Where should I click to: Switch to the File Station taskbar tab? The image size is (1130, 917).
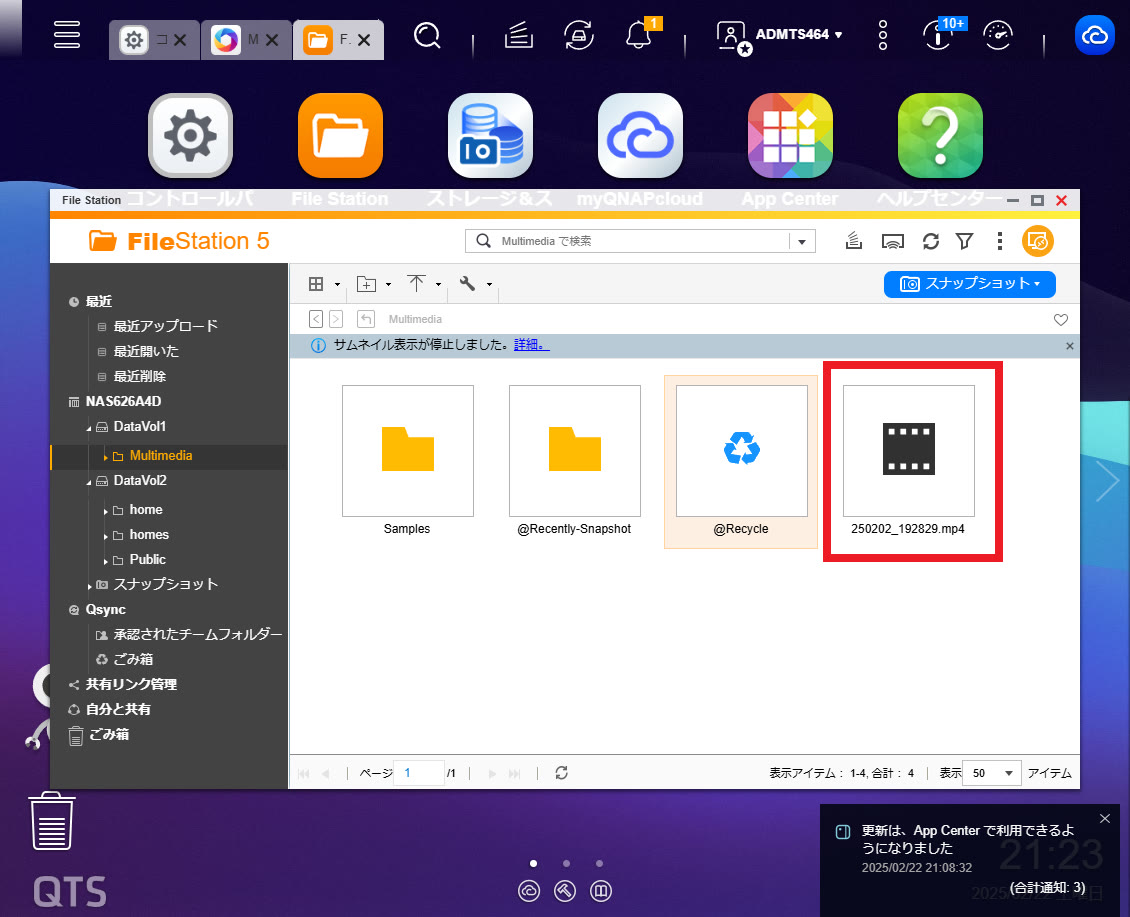(338, 40)
